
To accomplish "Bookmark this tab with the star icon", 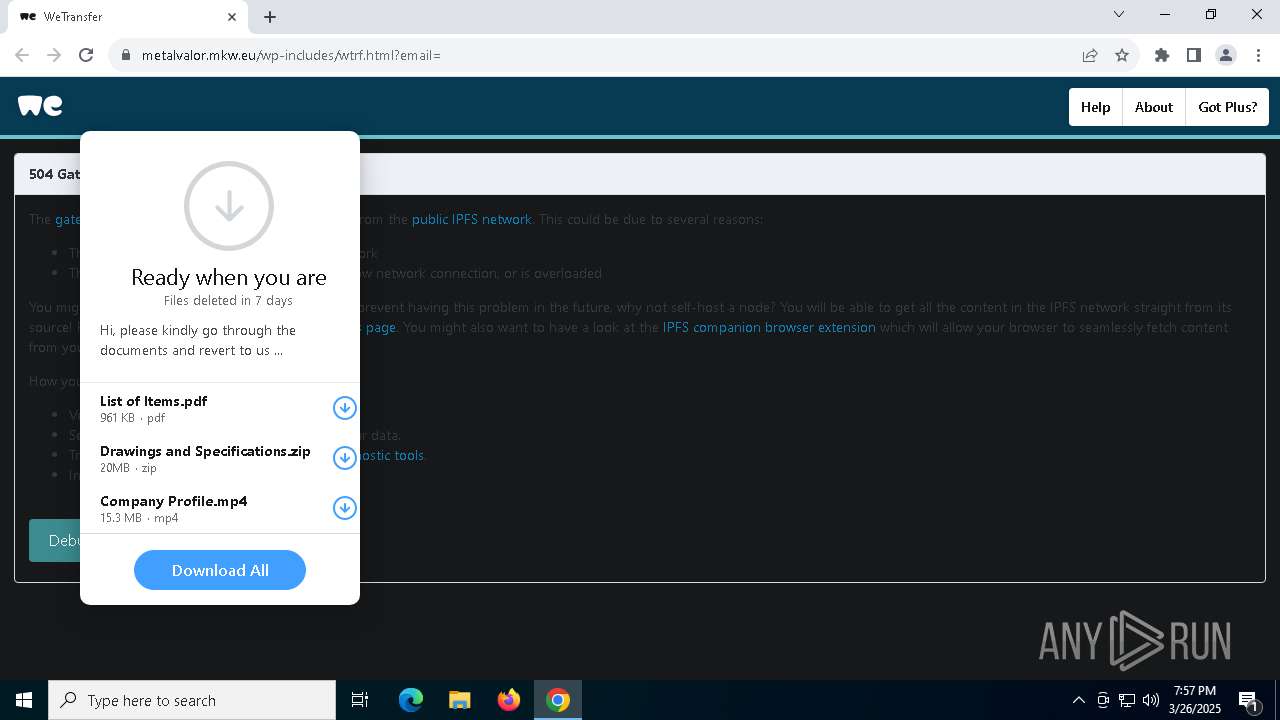I will point(1122,55).
